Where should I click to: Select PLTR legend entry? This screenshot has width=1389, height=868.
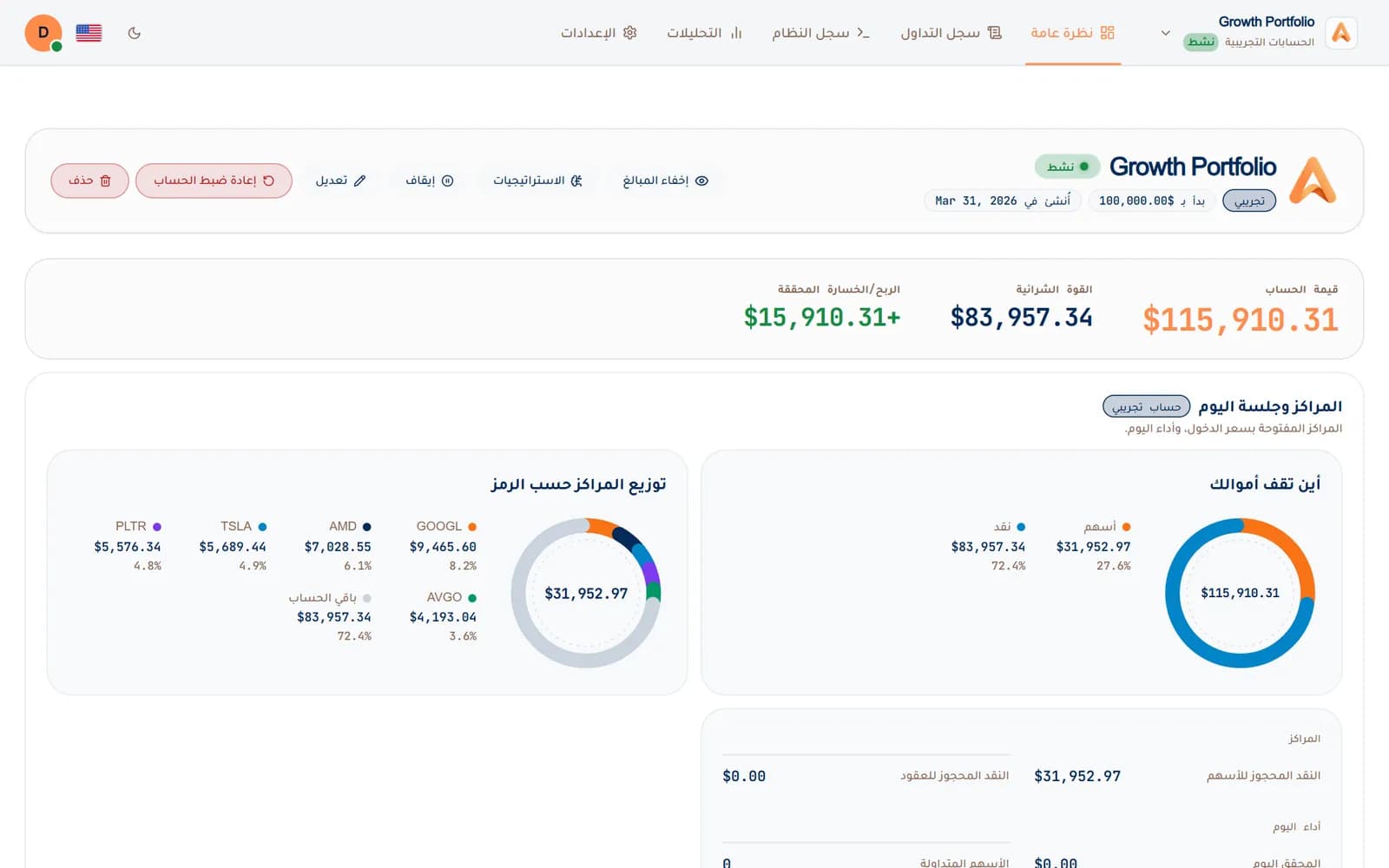pos(128,545)
